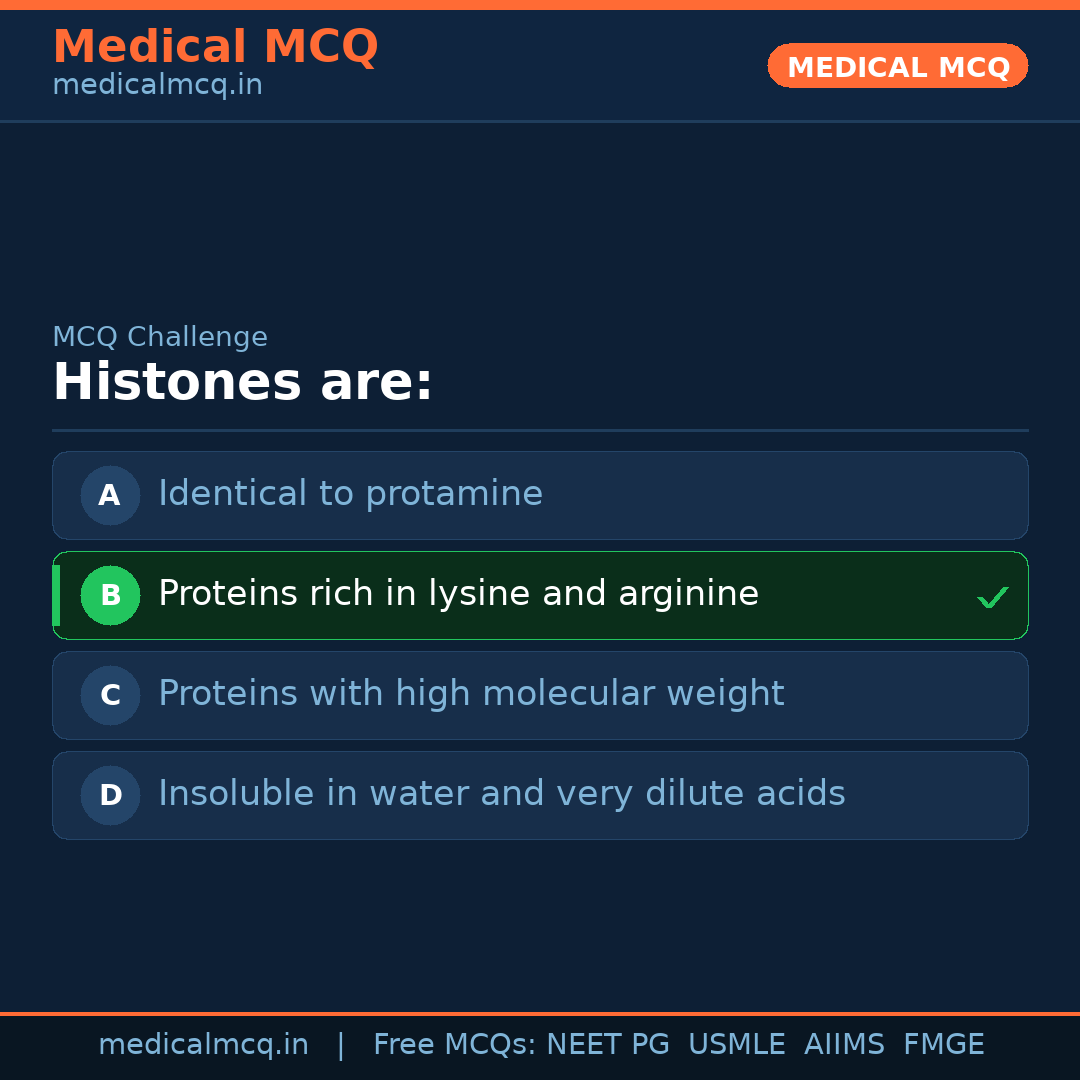
Task: Click the green checkmark icon
Action: pyautogui.click(x=992, y=597)
